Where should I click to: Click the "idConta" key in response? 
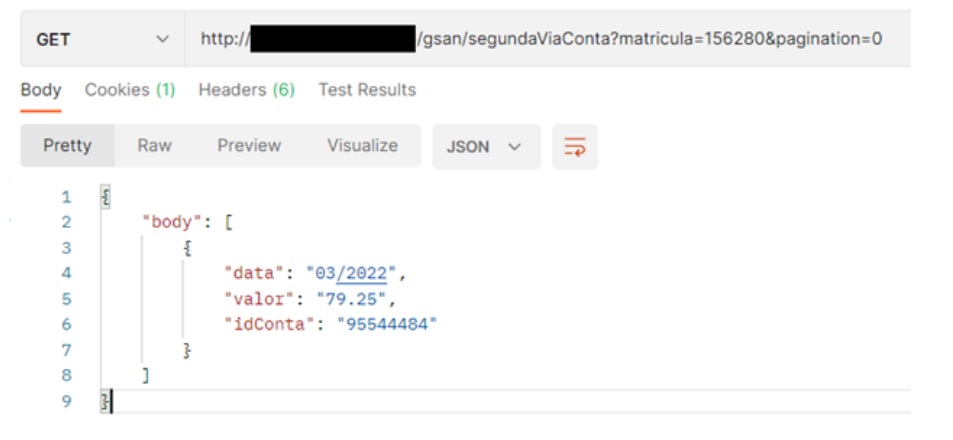269,324
